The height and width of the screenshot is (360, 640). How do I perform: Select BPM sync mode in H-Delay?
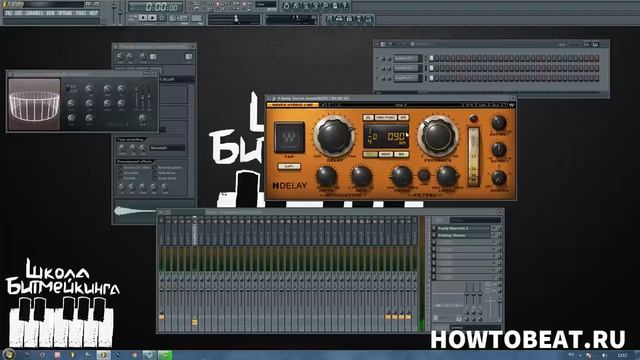click(370, 154)
